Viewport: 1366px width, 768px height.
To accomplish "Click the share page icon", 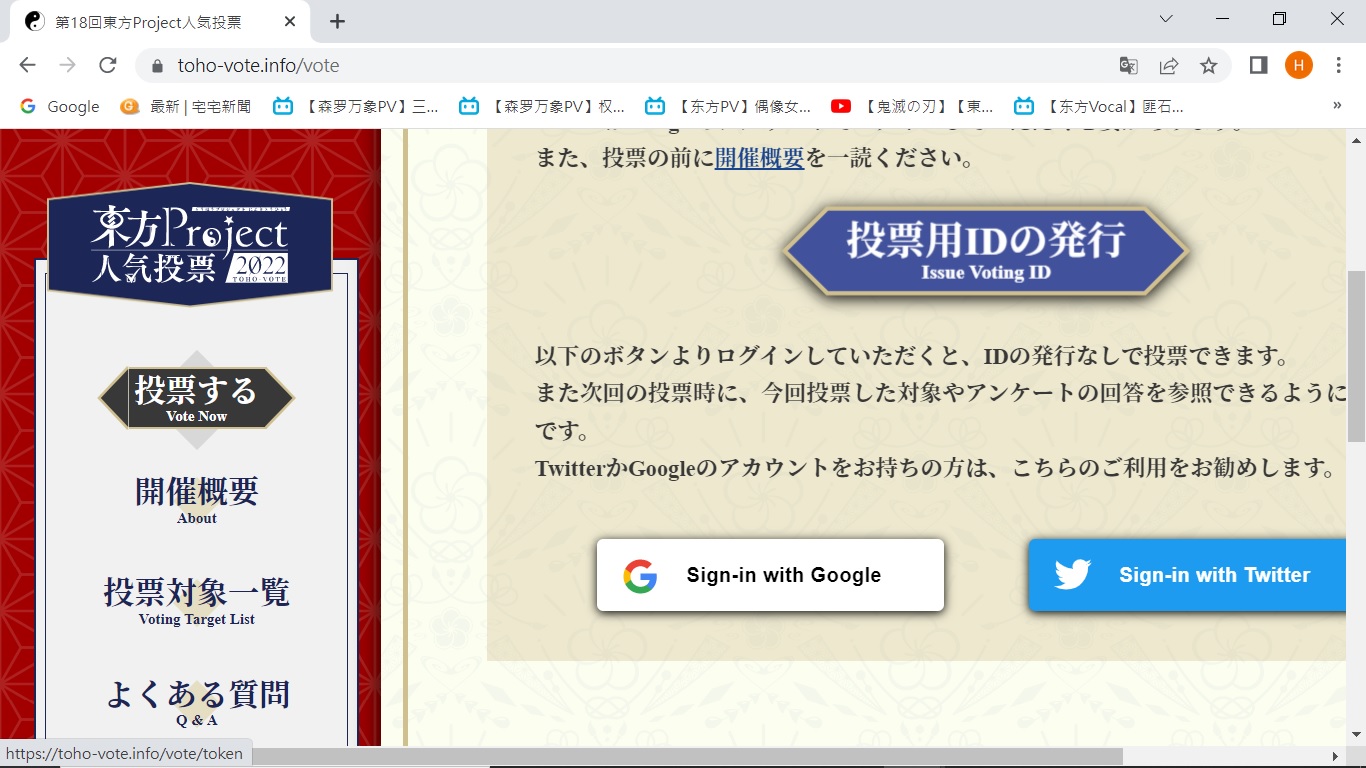I will pyautogui.click(x=1168, y=66).
